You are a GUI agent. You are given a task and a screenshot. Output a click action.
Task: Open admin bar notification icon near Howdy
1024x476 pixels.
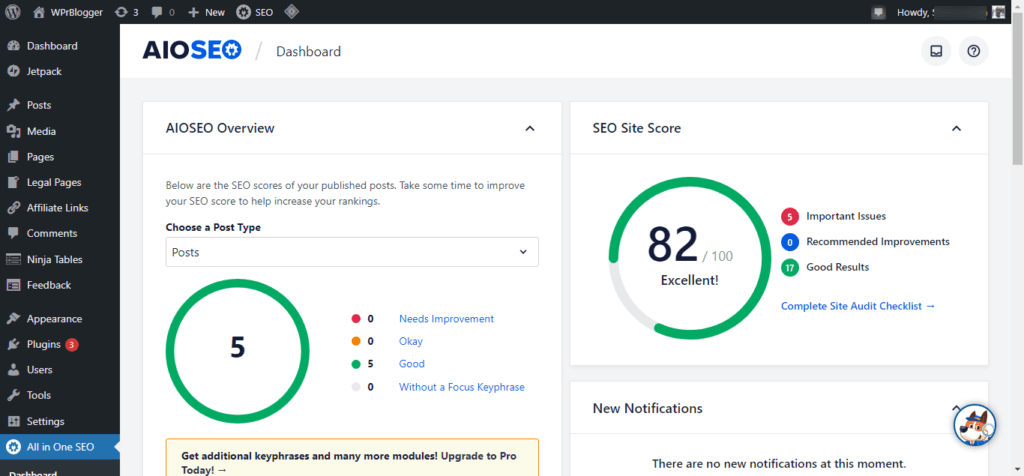click(878, 12)
